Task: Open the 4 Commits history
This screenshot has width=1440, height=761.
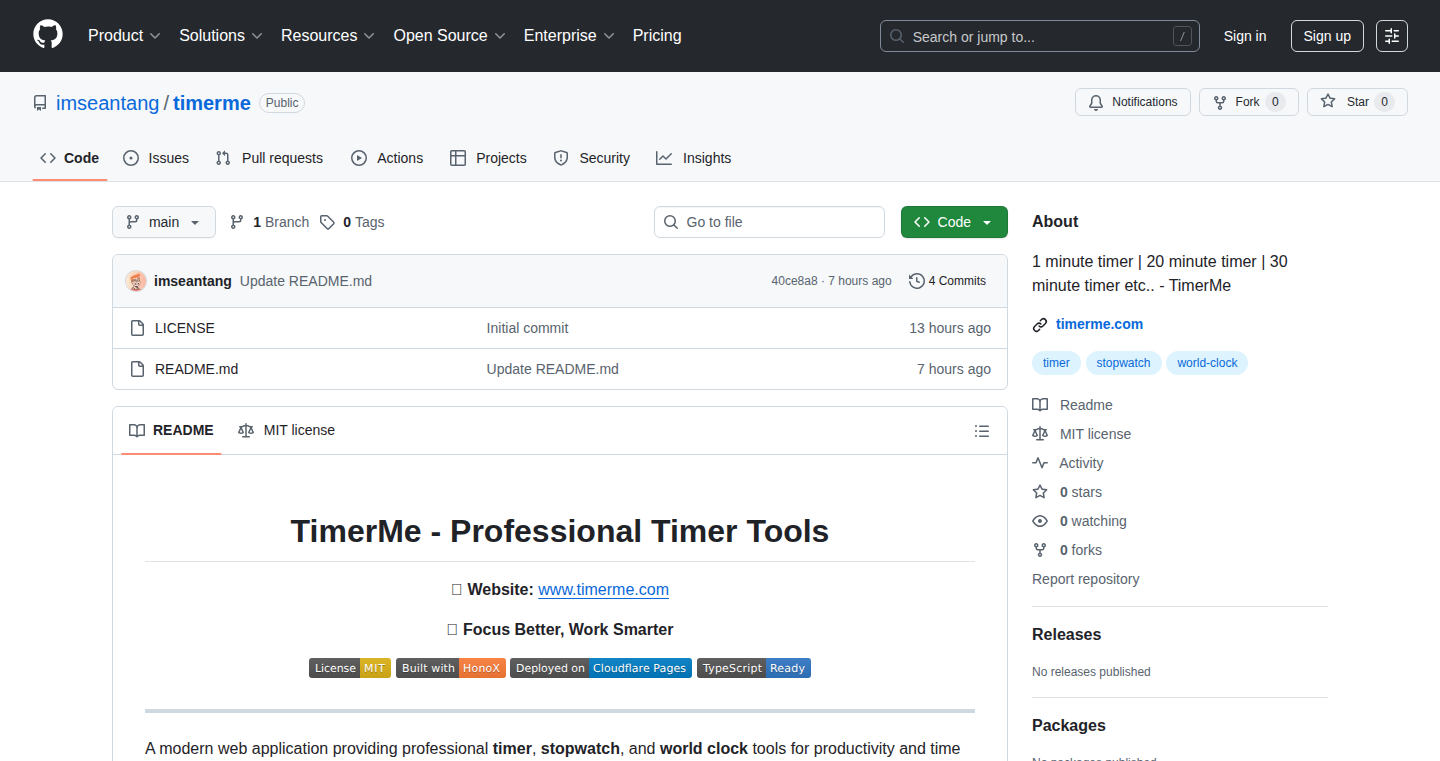Action: tap(947, 281)
